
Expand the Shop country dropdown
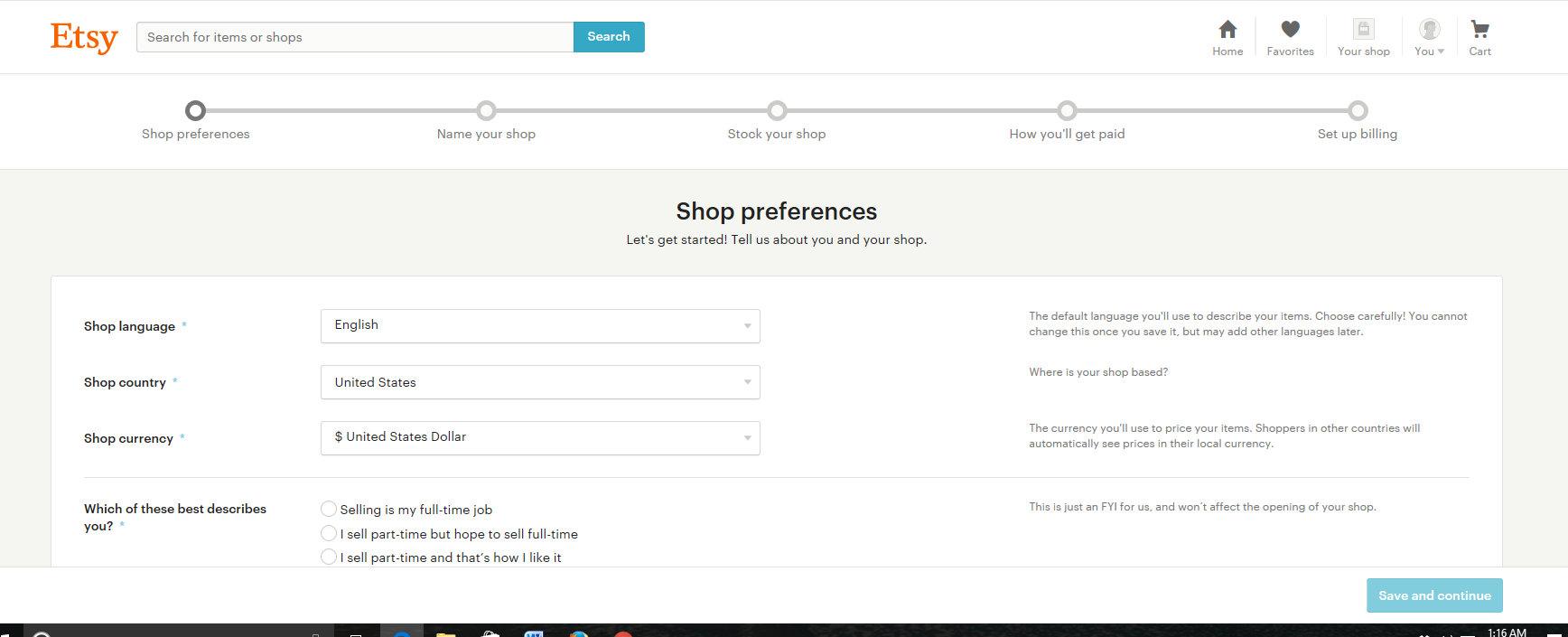click(x=540, y=382)
